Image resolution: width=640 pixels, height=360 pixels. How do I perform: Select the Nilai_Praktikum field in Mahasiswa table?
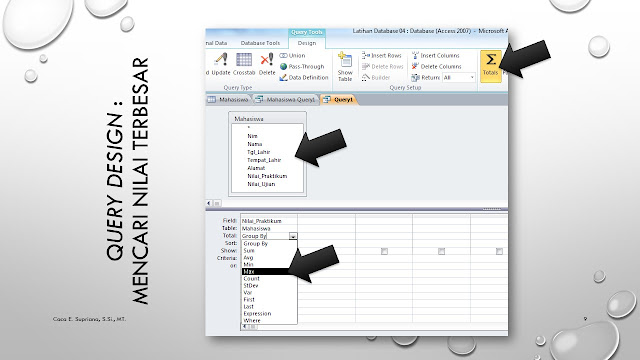point(267,176)
